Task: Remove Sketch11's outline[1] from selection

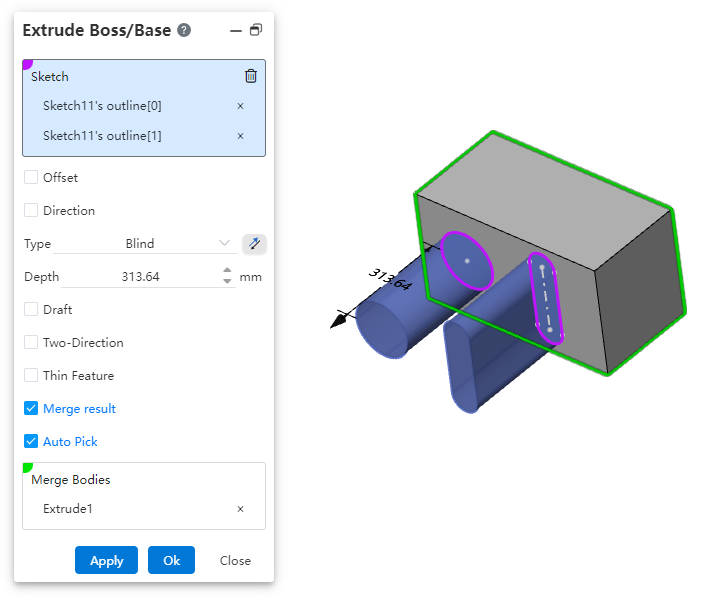Action: pos(240,136)
